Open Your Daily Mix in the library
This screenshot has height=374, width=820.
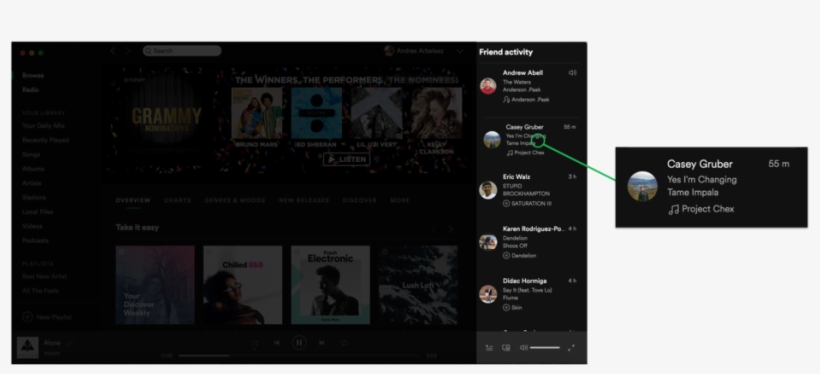(x=43, y=126)
